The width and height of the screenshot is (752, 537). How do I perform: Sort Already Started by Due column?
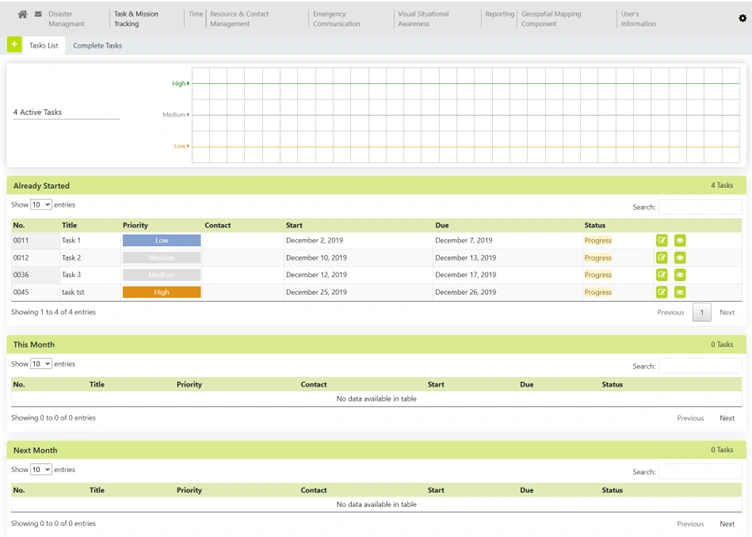click(x=442, y=225)
